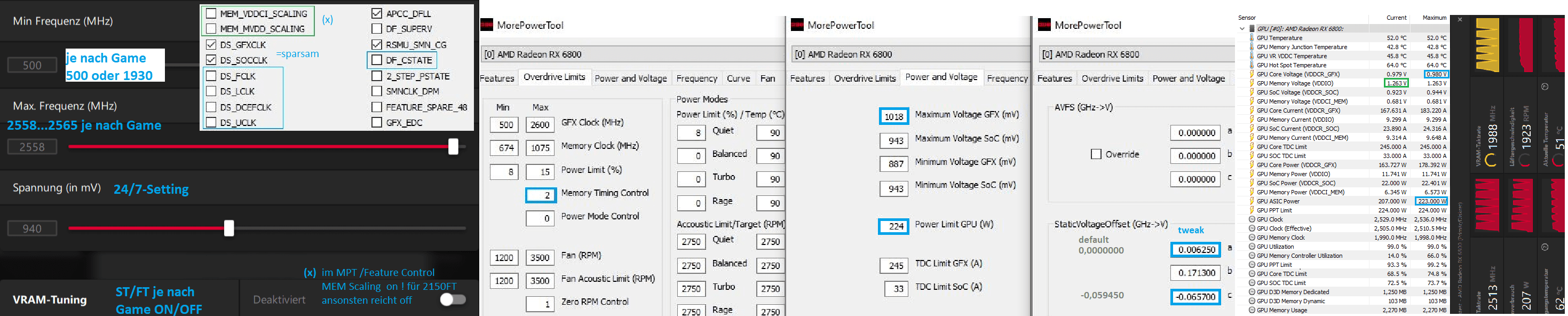The image size is (1568, 316).
Task: Click the Maximum column header
Action: click(x=1434, y=18)
